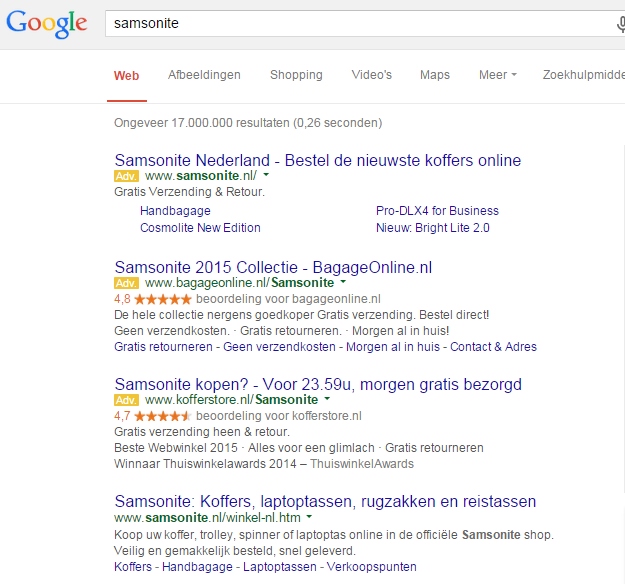
Task: Select the Video's tab
Action: pyautogui.click(x=371, y=75)
